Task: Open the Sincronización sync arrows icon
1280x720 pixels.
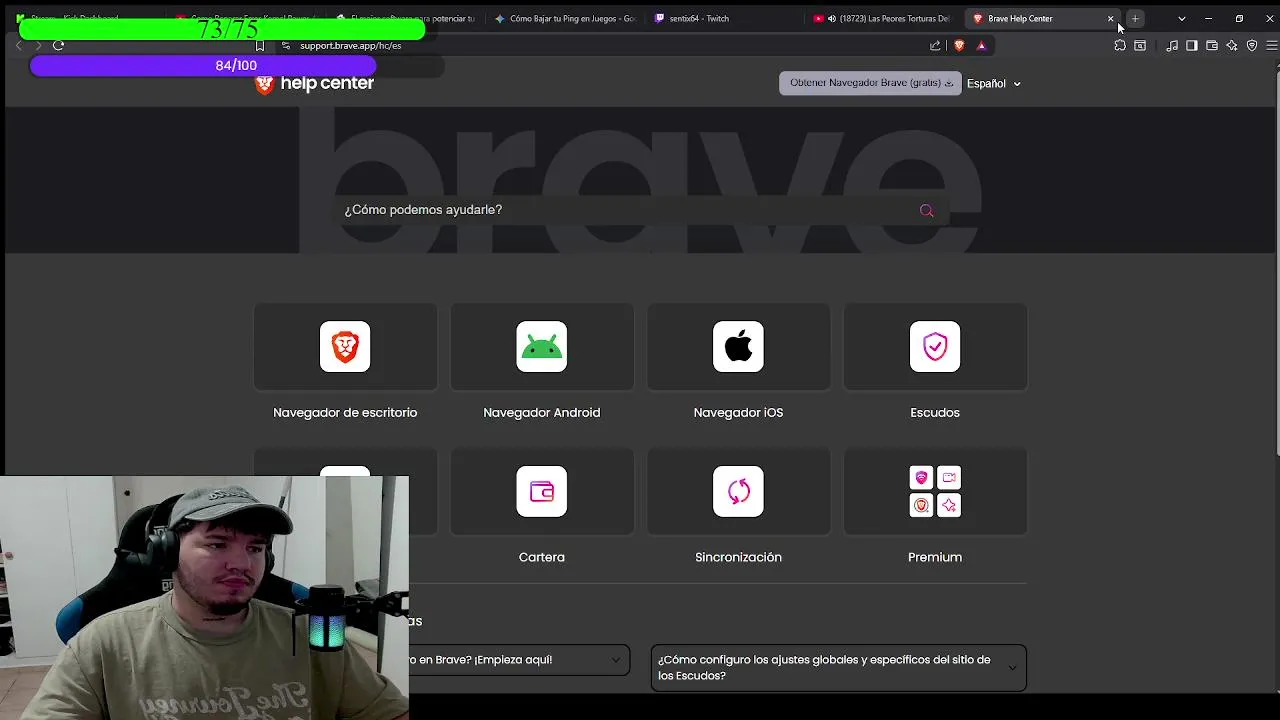Action: pyautogui.click(x=738, y=491)
